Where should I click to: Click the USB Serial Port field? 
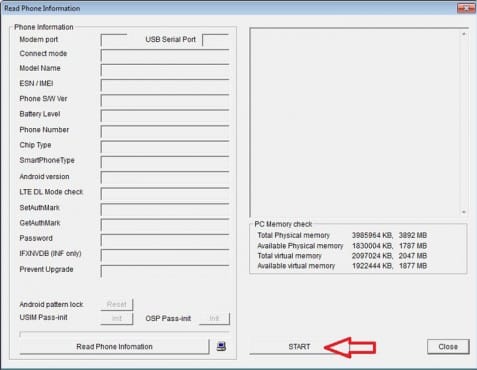coord(216,40)
